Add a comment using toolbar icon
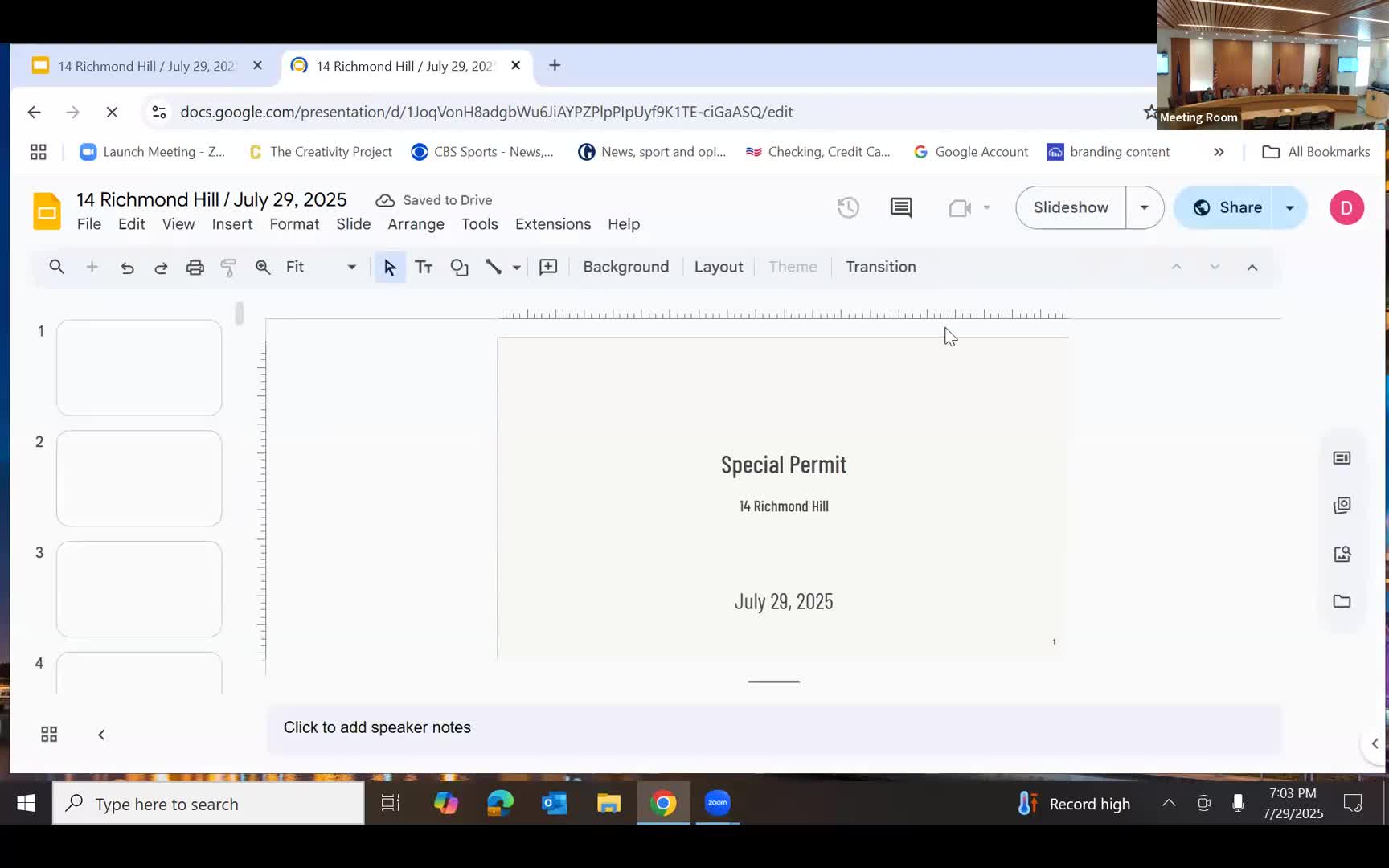The width and height of the screenshot is (1389, 868). coord(548,267)
